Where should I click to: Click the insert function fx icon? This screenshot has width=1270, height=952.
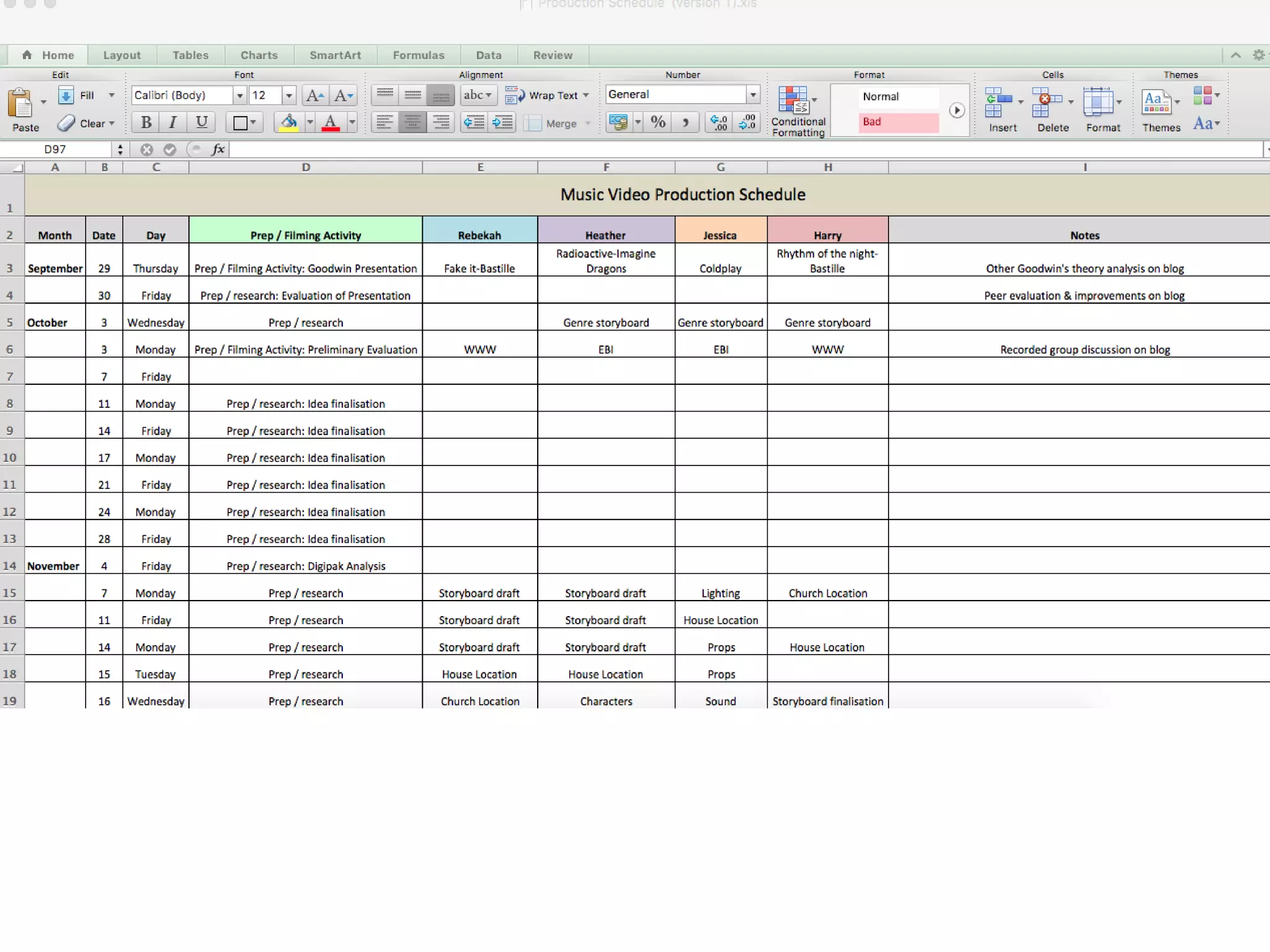click(218, 149)
